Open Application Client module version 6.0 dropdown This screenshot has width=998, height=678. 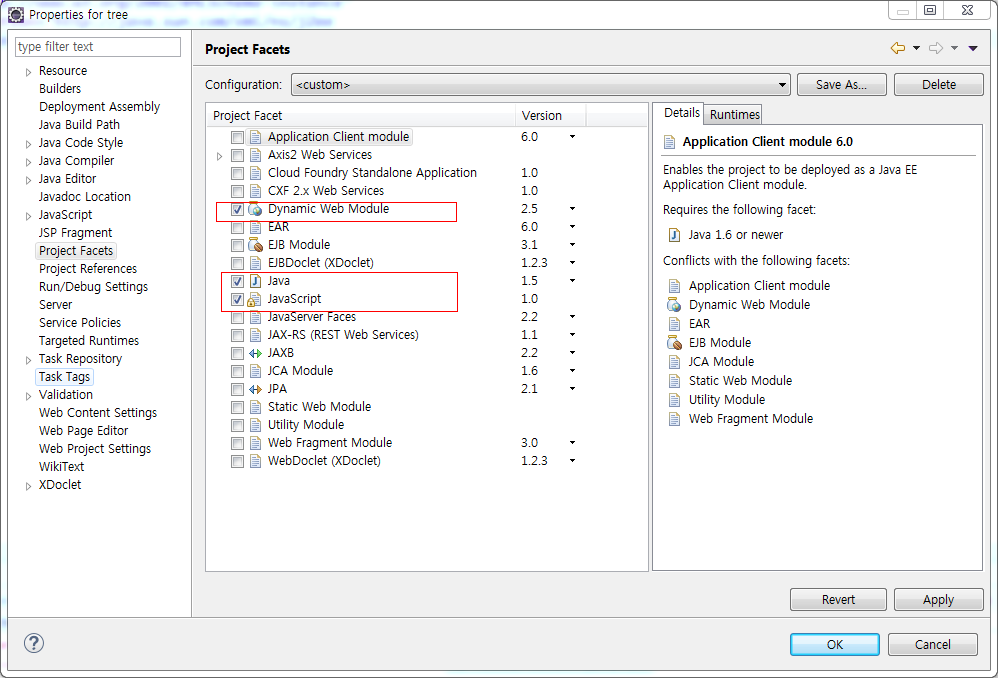[572, 137]
